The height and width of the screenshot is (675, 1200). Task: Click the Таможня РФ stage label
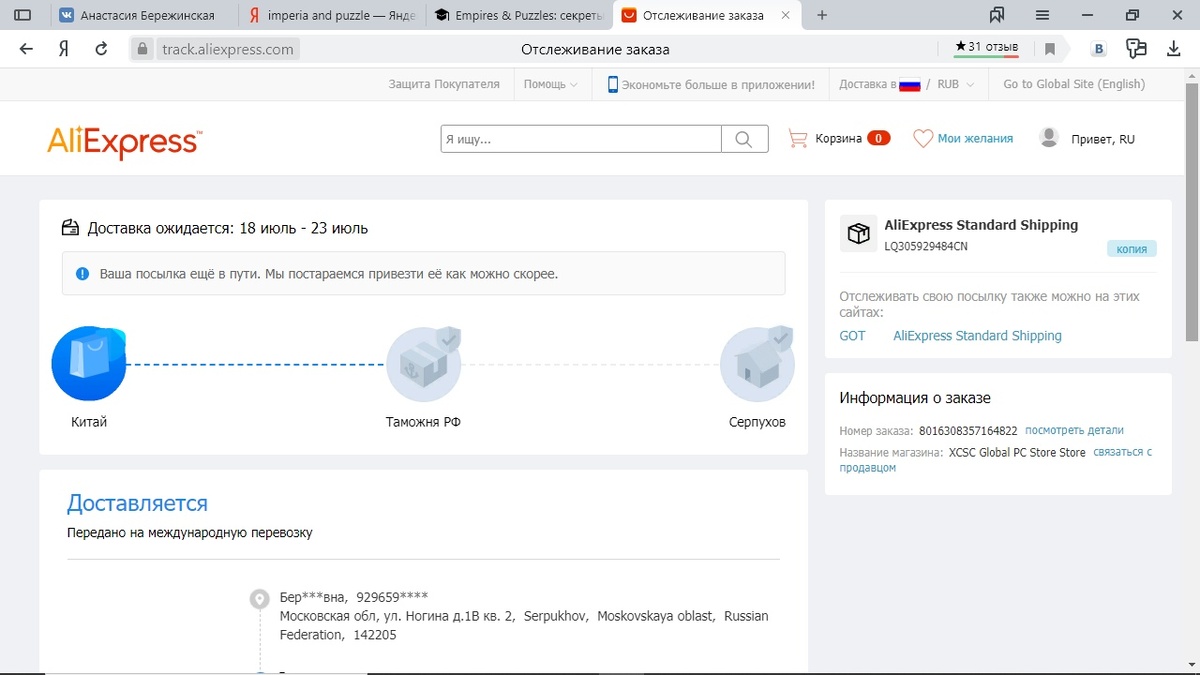point(423,422)
